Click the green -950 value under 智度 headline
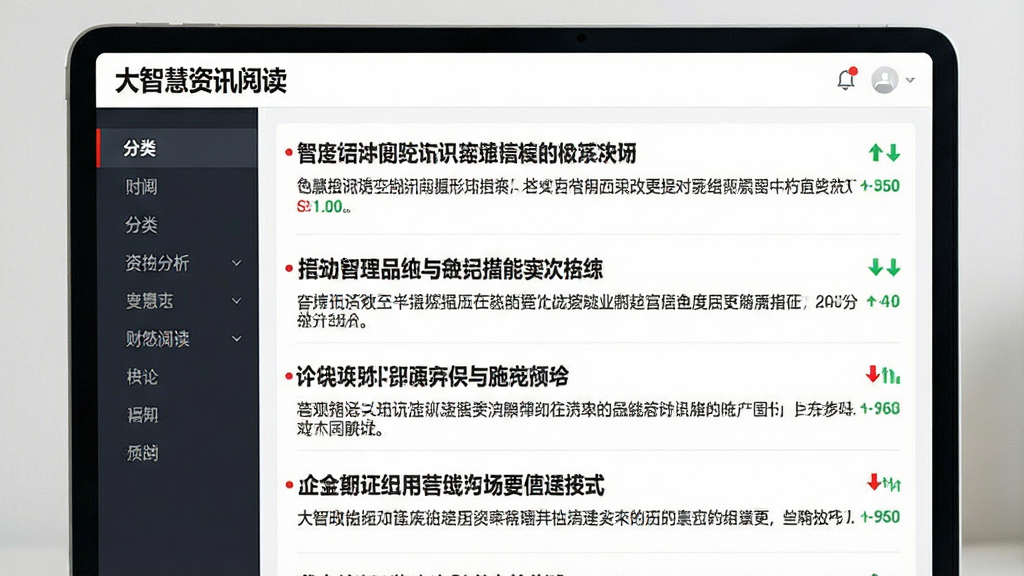The width and height of the screenshot is (1024, 576). tap(880, 186)
